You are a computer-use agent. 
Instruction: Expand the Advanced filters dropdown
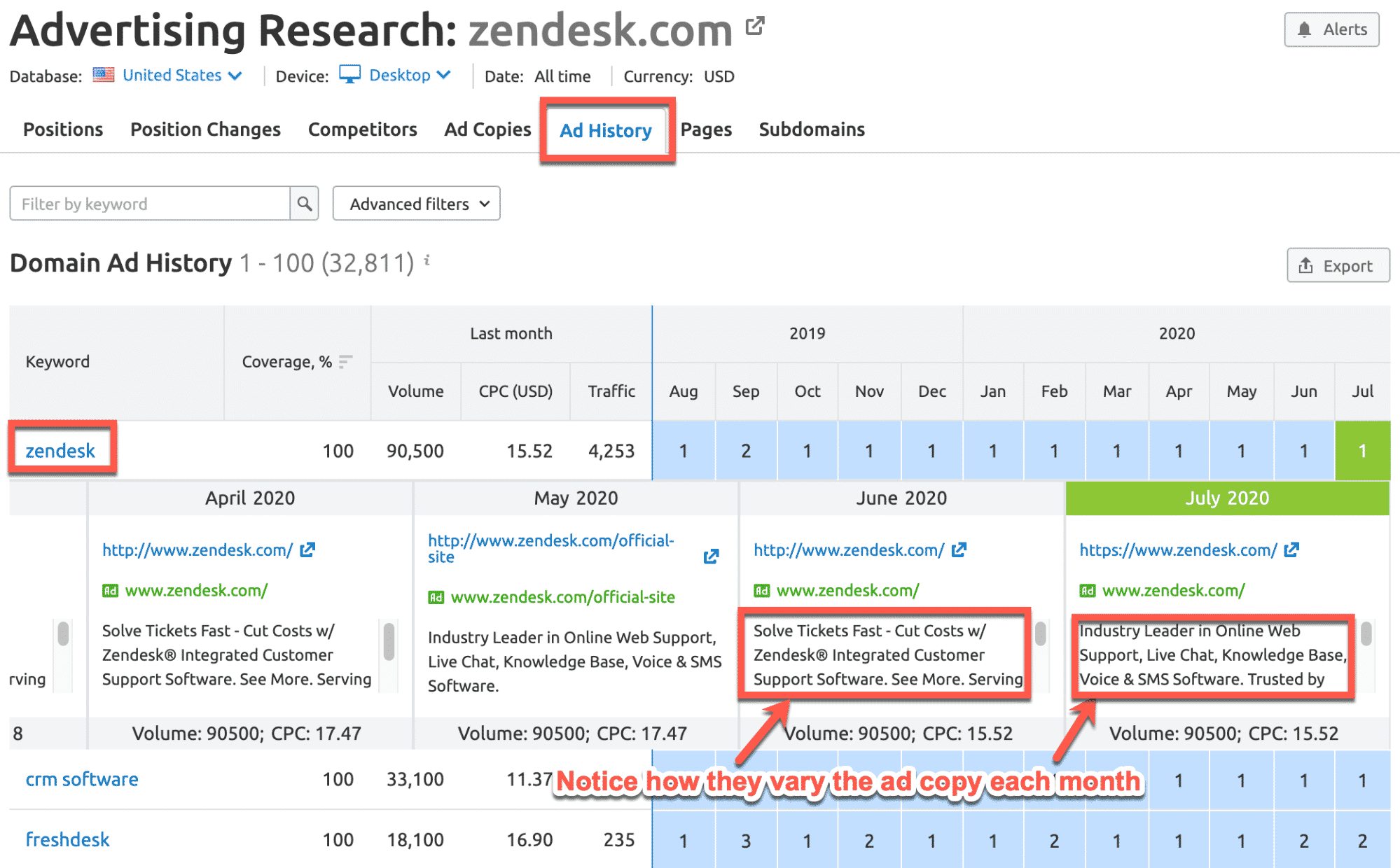pos(416,203)
